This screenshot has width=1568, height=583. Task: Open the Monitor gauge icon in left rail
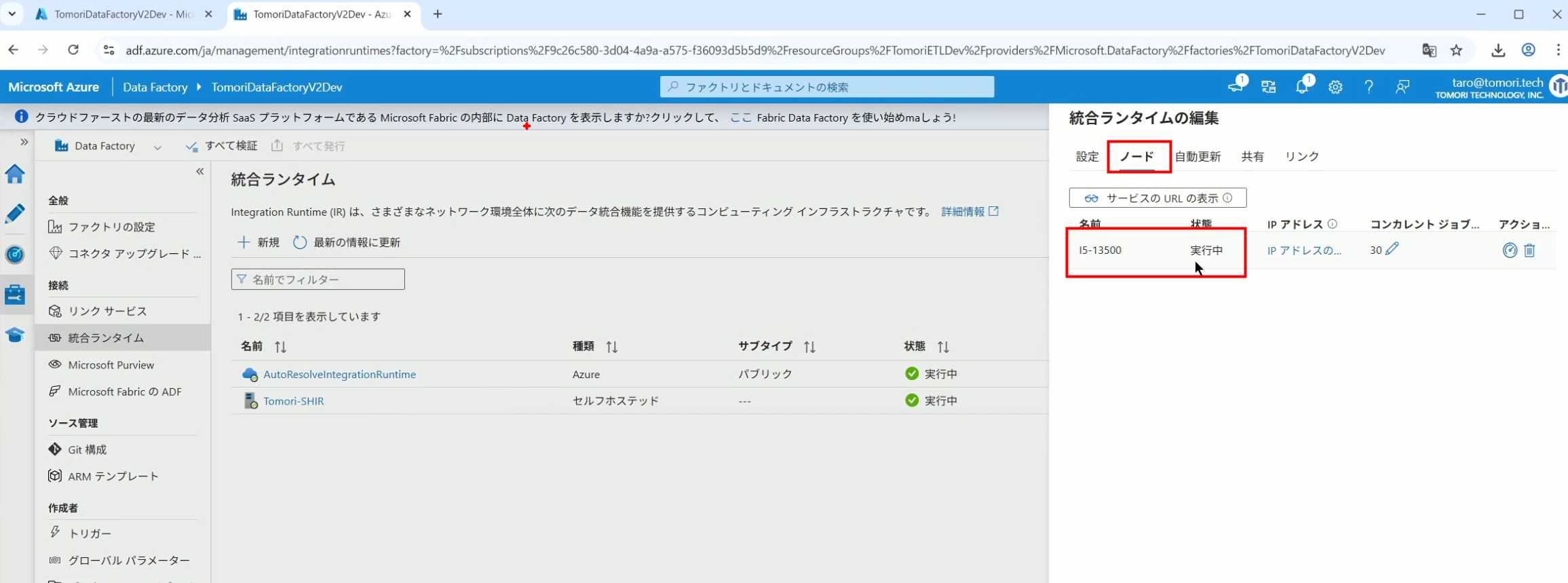[x=15, y=255]
